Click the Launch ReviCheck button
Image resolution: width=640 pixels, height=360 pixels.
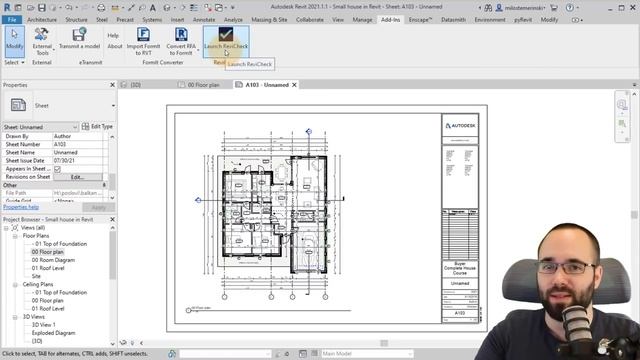pyautogui.click(x=226, y=41)
